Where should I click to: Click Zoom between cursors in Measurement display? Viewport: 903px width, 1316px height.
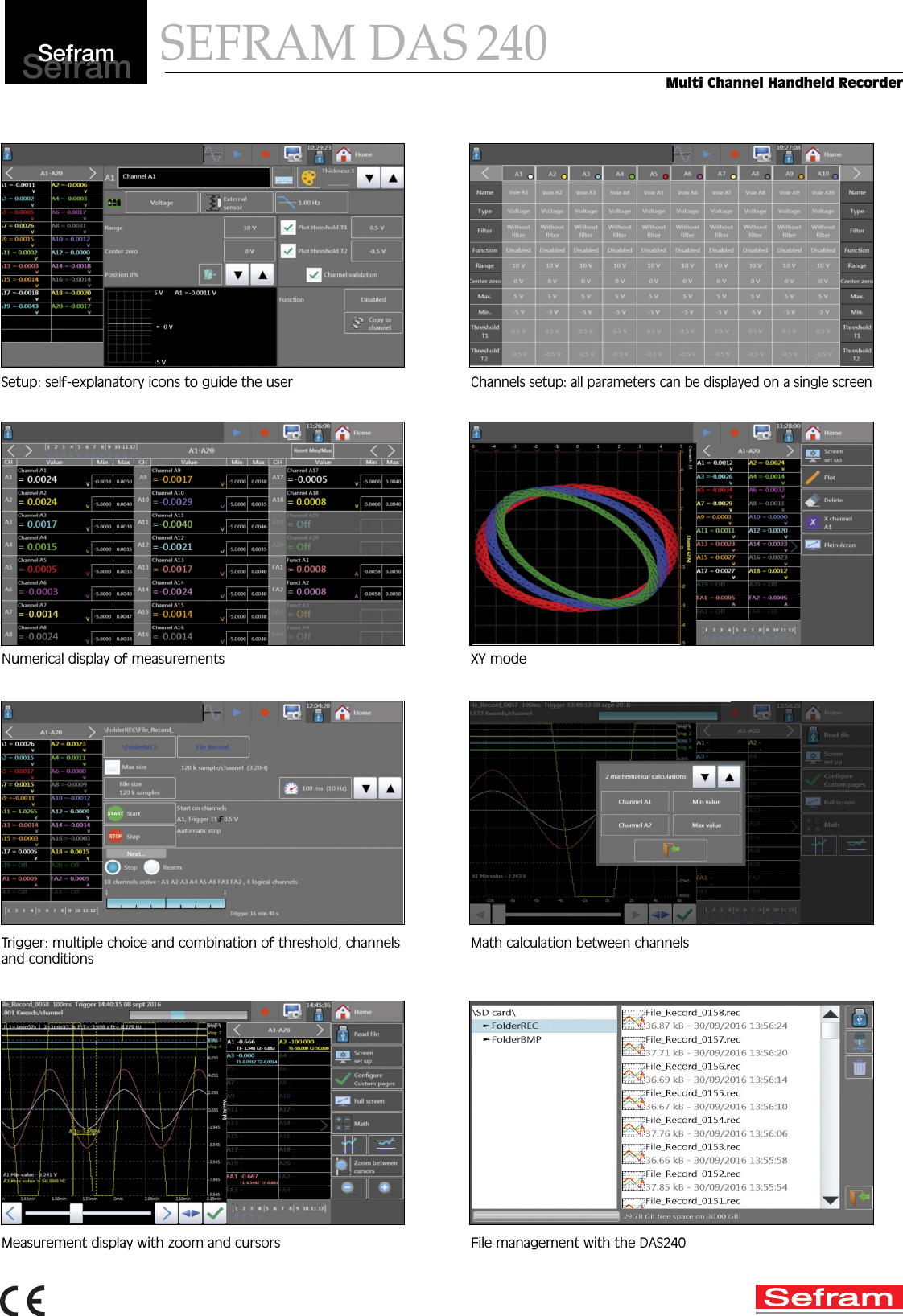[x=367, y=1166]
